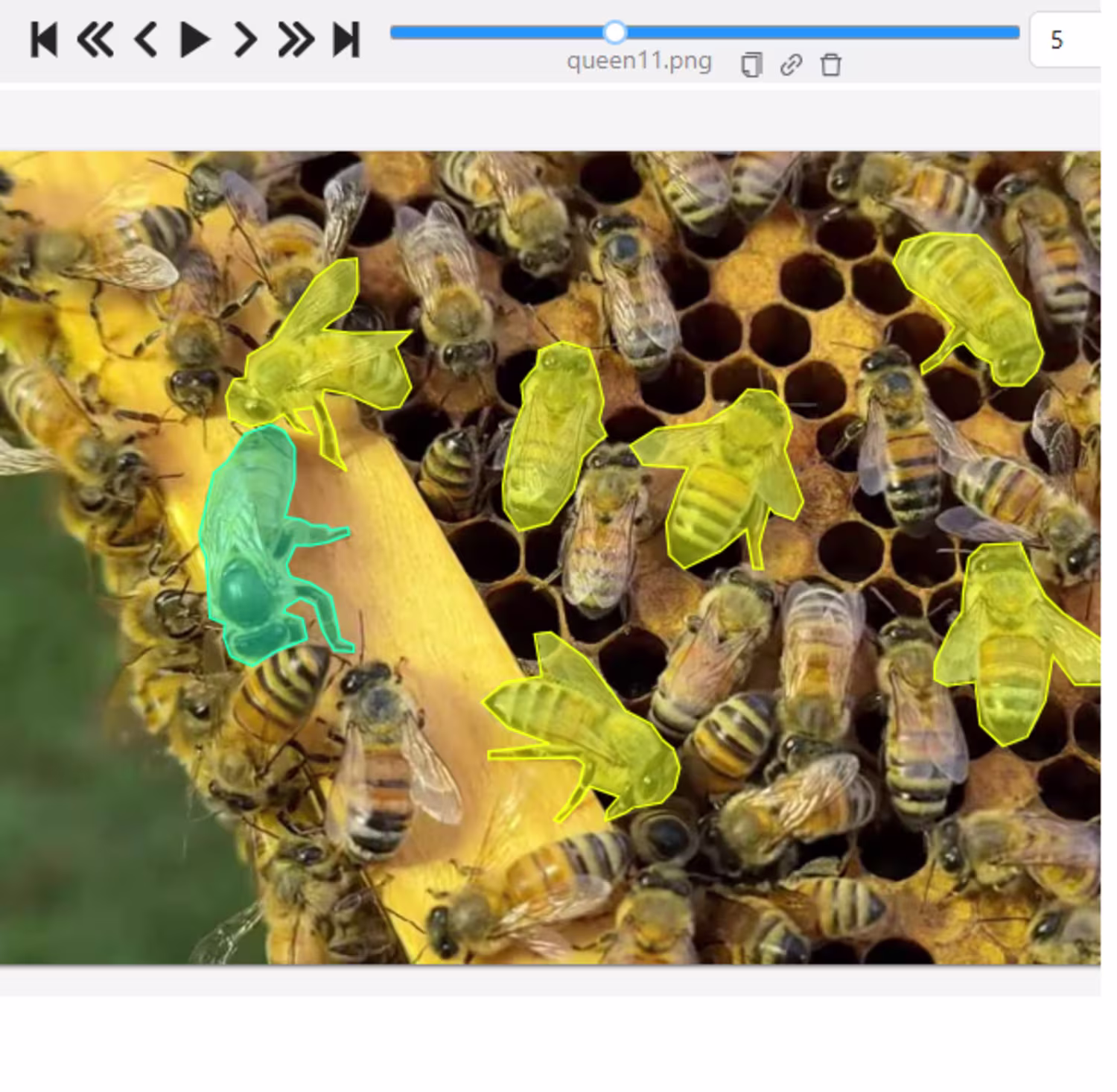Click the queen11.png filename label
This screenshot has width=1117, height=1092.
tap(639, 61)
